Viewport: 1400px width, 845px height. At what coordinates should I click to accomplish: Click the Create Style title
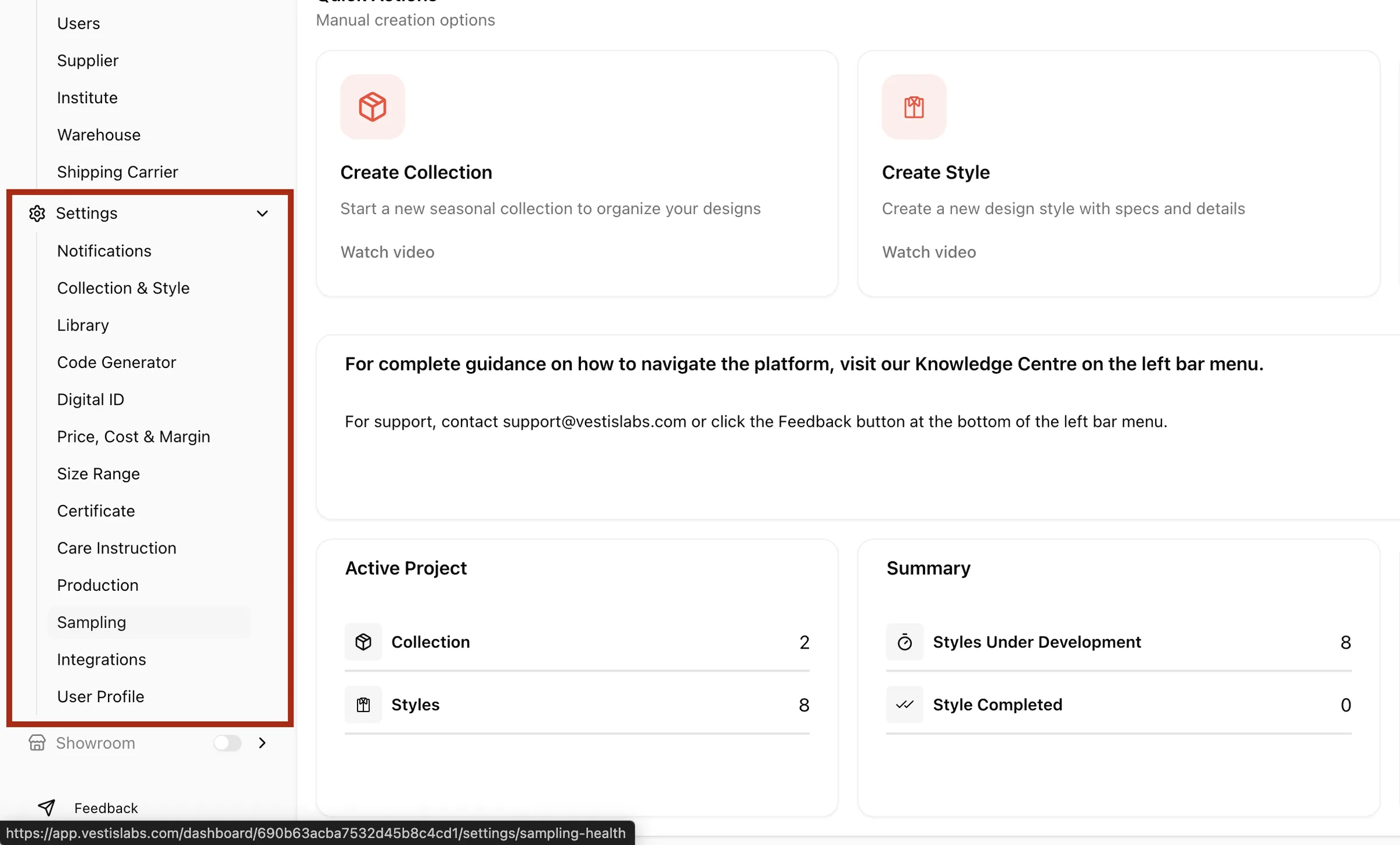pos(936,173)
